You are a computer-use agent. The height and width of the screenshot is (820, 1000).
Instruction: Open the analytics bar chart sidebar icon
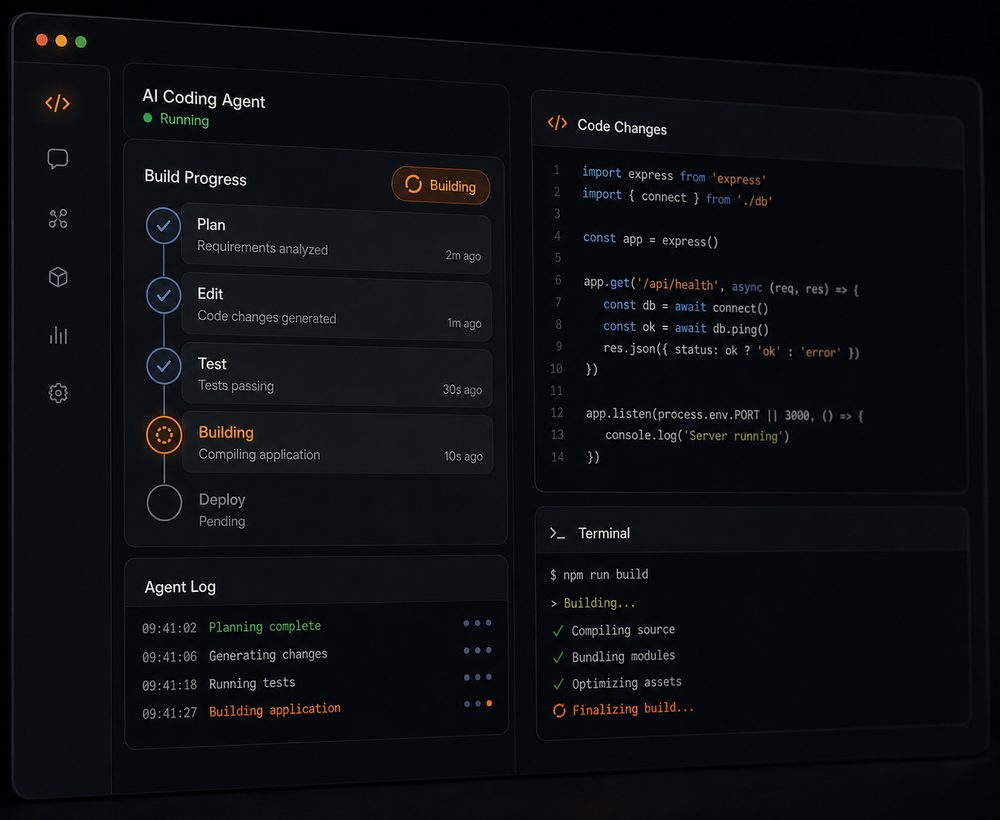(x=58, y=335)
